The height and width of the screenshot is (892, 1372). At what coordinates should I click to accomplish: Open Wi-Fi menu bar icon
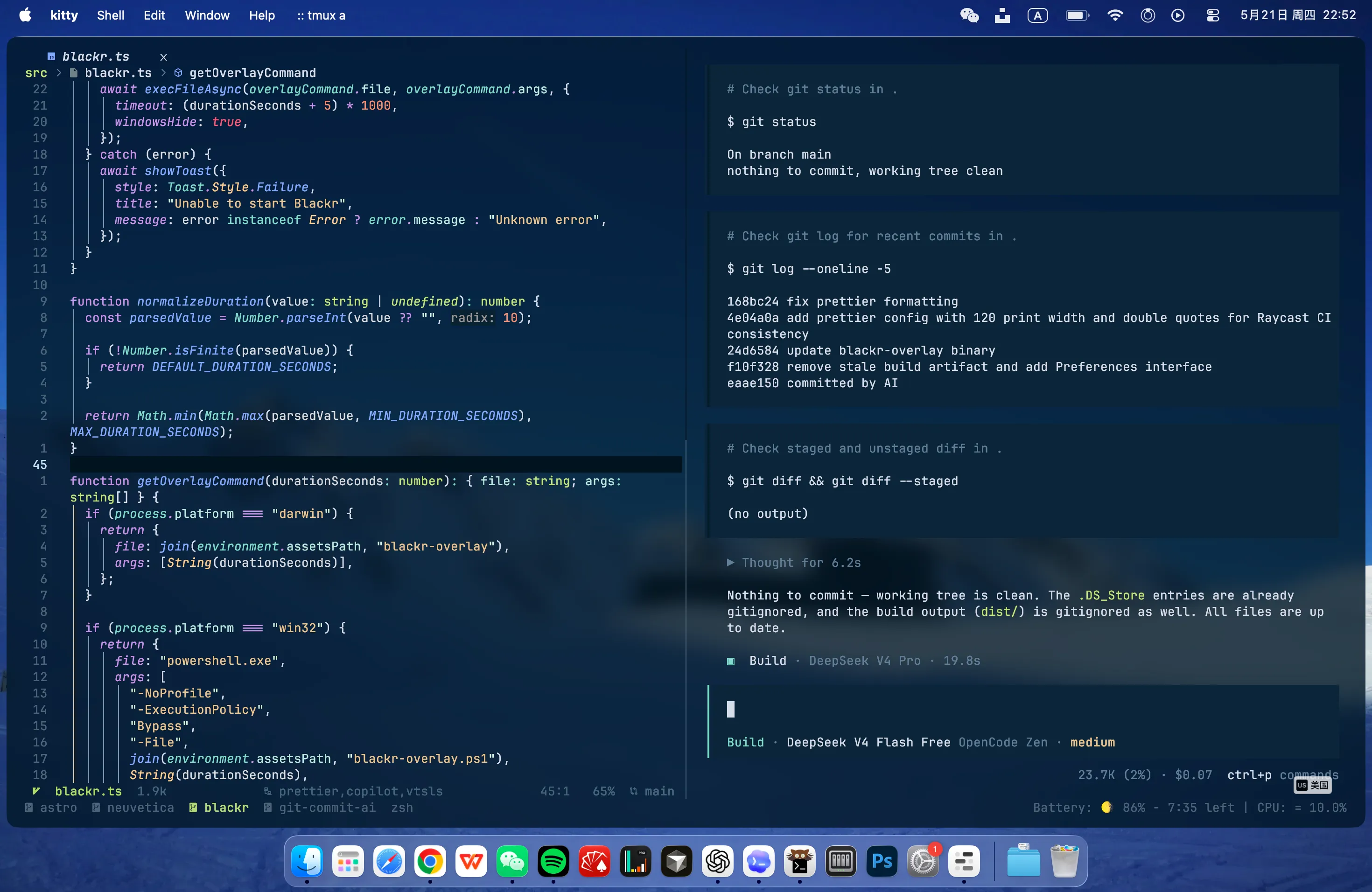tap(1115, 15)
